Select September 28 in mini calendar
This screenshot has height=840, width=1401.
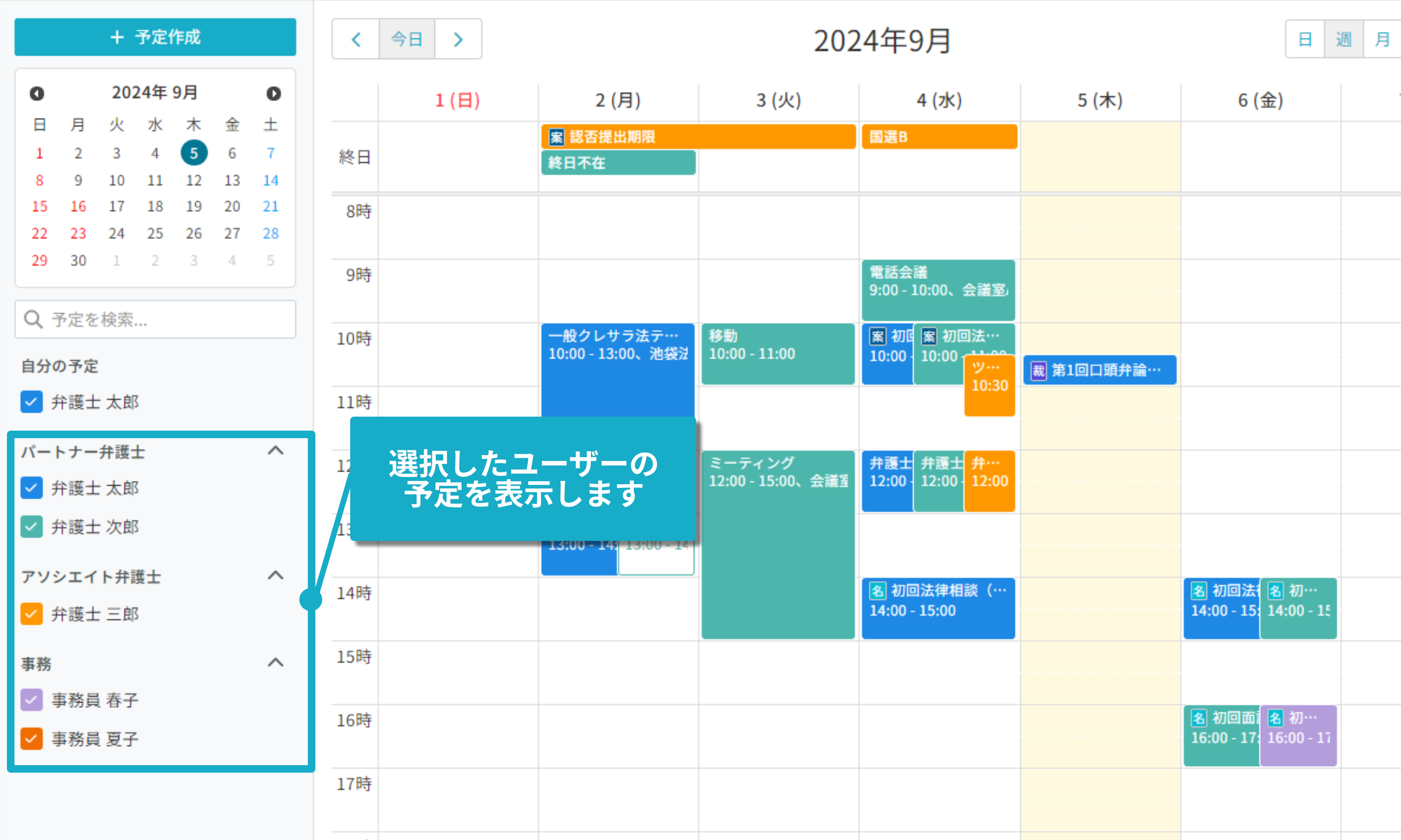tap(270, 233)
